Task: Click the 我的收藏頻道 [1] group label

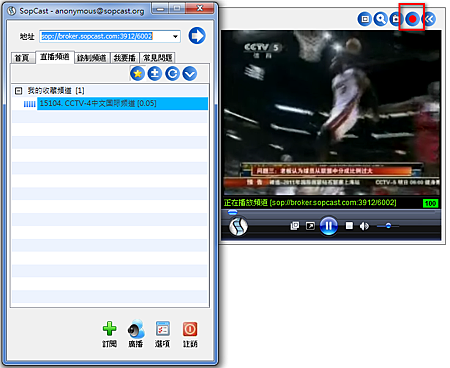Action: click(56, 91)
